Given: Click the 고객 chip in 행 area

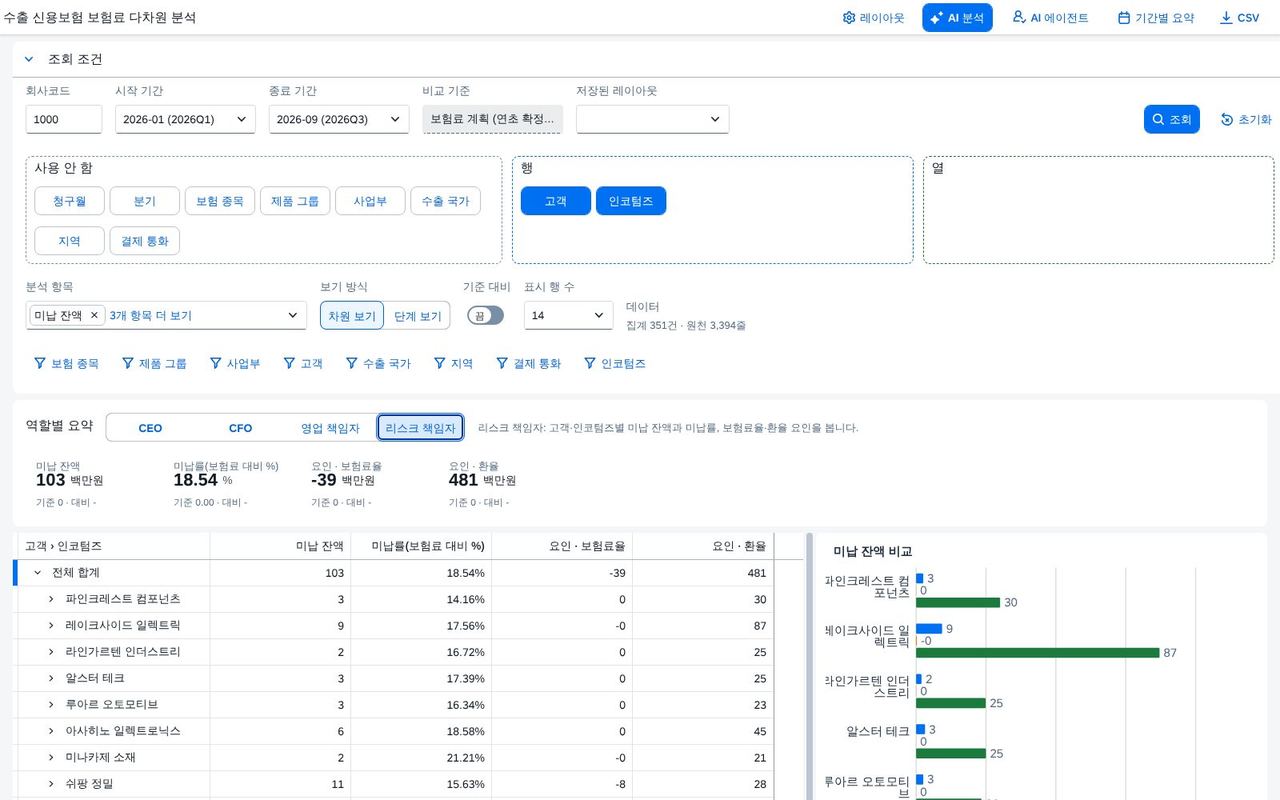Looking at the screenshot, I should tap(555, 201).
